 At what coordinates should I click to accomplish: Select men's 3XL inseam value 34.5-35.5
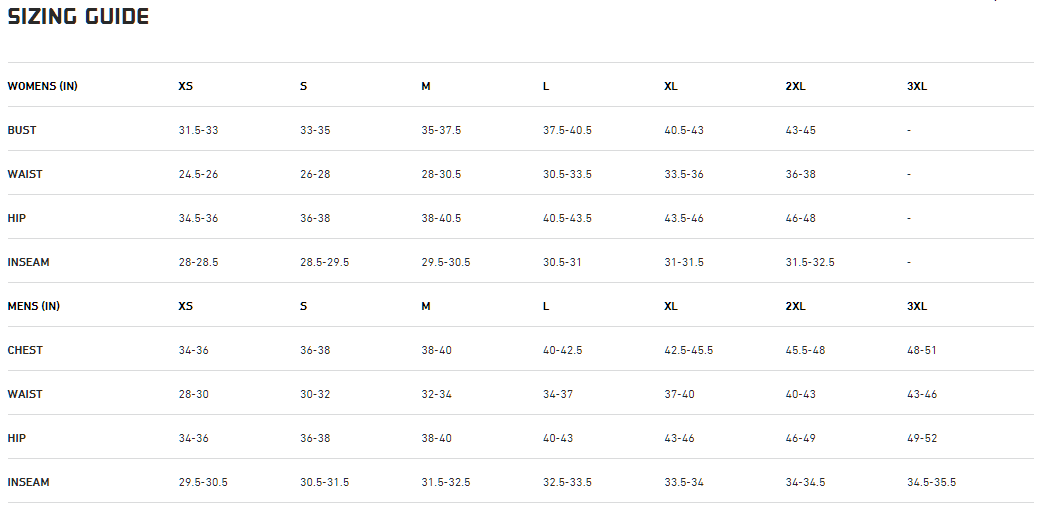coord(931,482)
